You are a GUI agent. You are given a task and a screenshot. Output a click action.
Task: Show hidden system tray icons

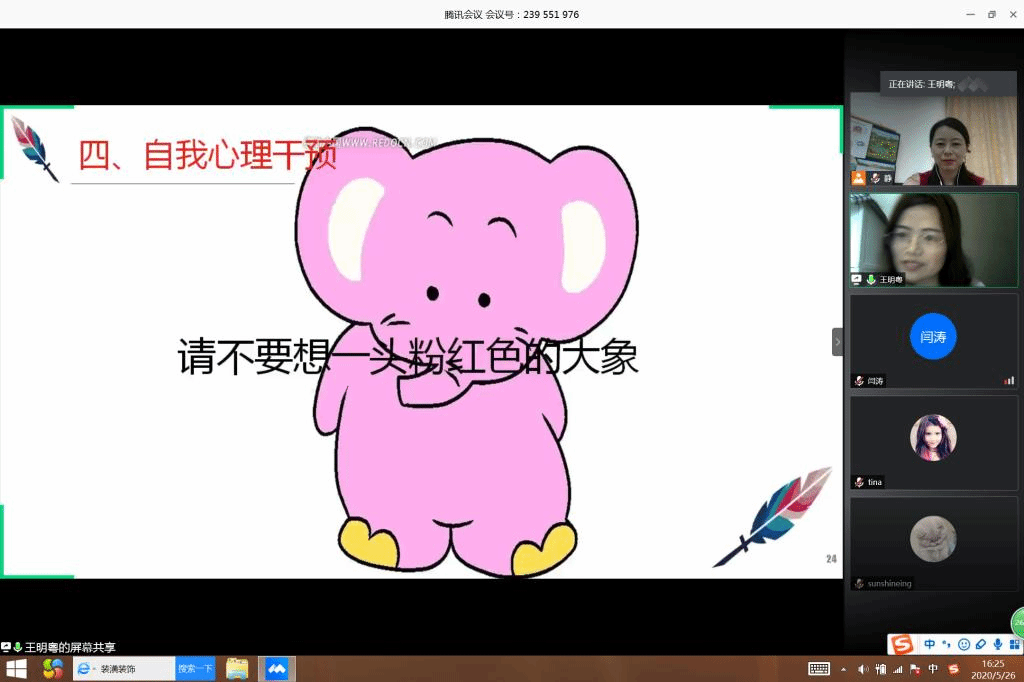pos(843,669)
